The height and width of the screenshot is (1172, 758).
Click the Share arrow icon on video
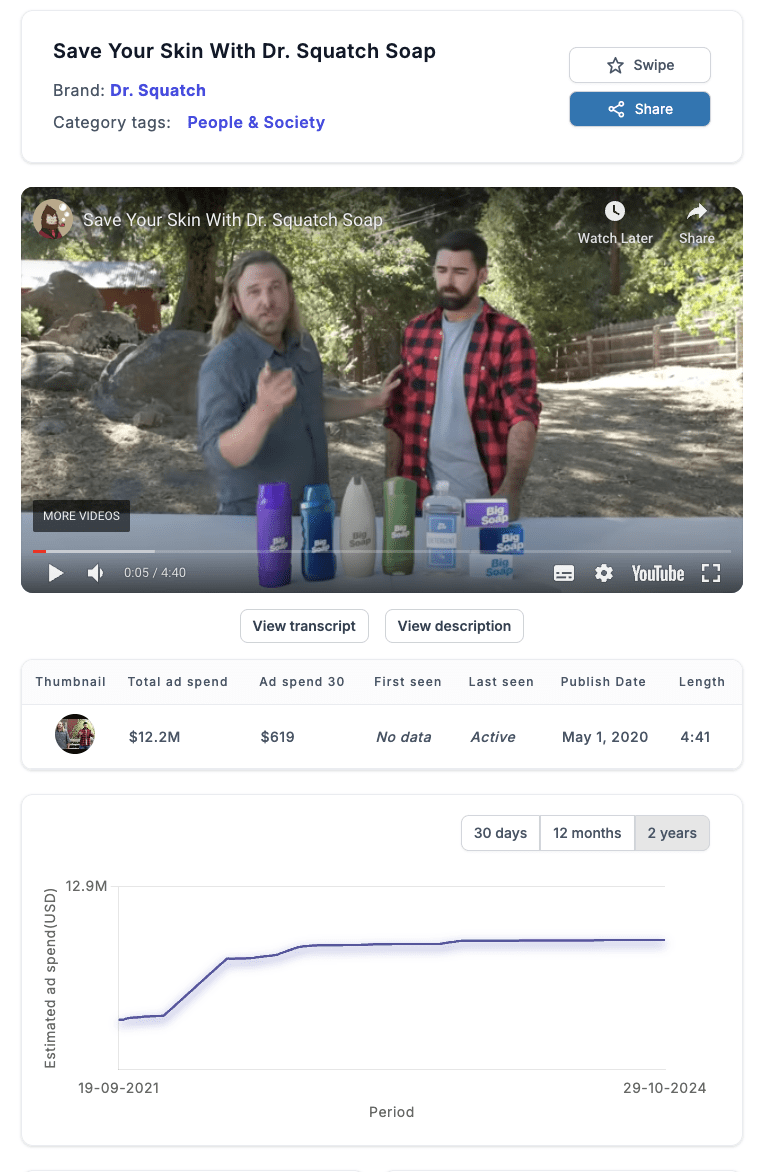pyautogui.click(x=697, y=212)
